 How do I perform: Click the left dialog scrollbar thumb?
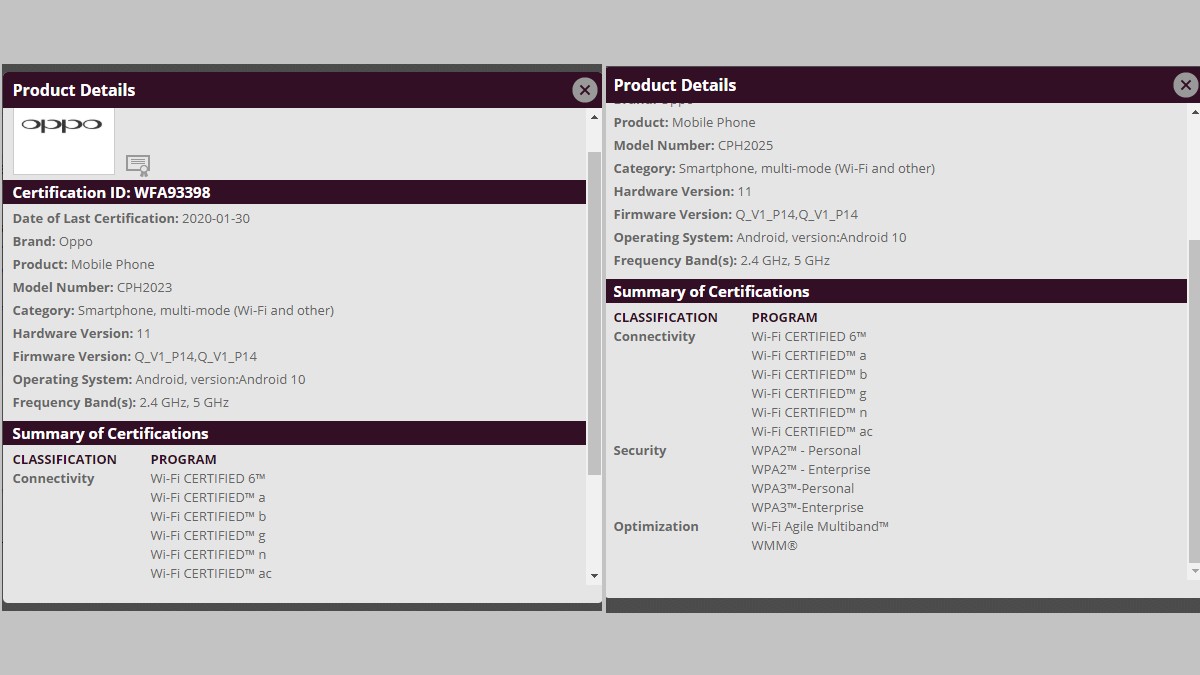tap(594, 313)
